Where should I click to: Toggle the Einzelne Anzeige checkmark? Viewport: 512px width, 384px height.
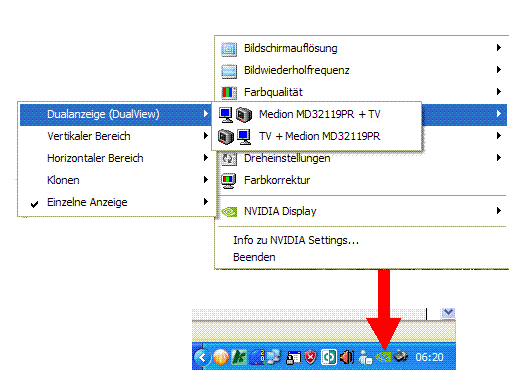click(34, 204)
